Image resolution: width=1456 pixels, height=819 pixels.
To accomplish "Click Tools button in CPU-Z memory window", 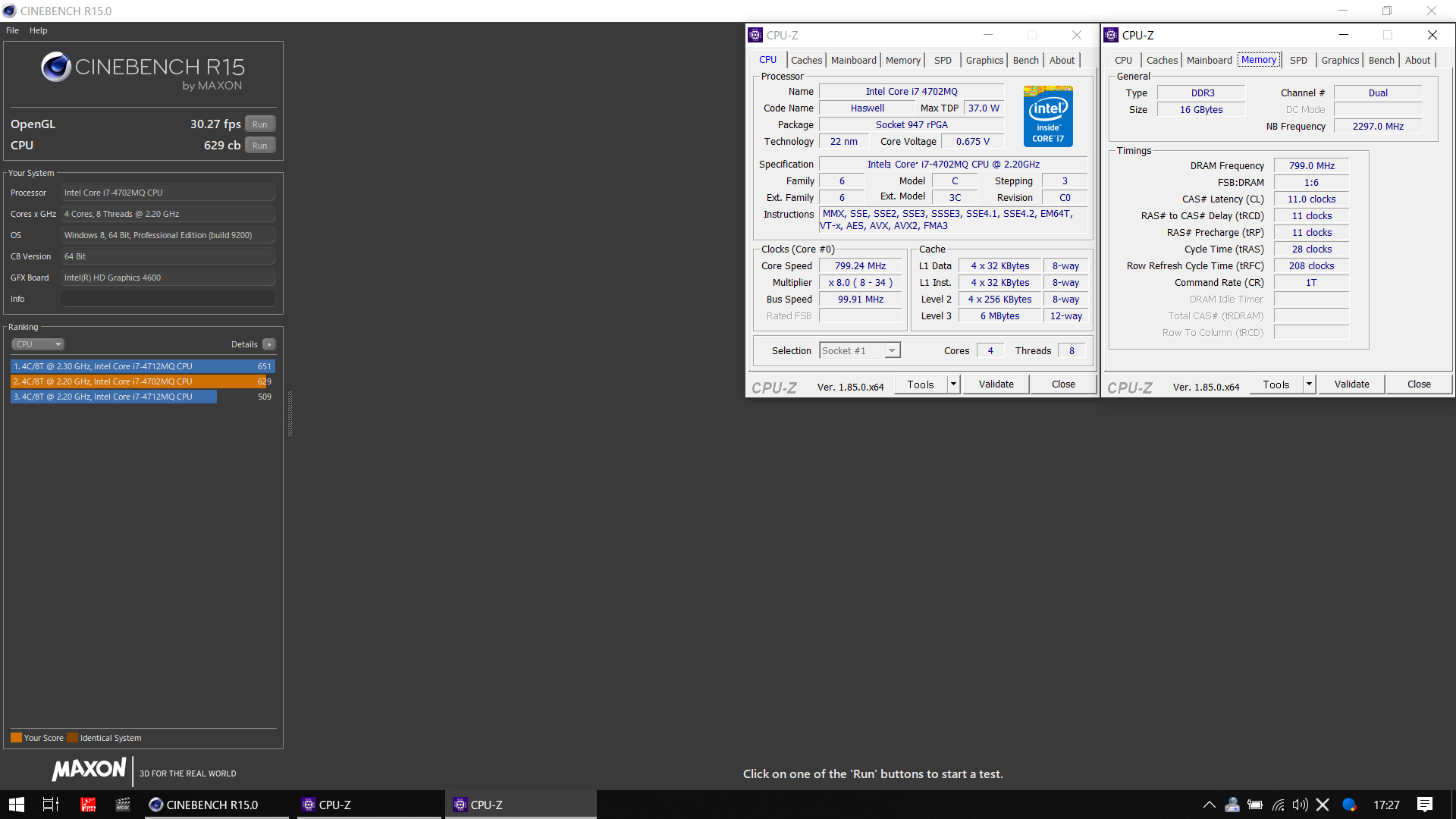I will point(1276,384).
